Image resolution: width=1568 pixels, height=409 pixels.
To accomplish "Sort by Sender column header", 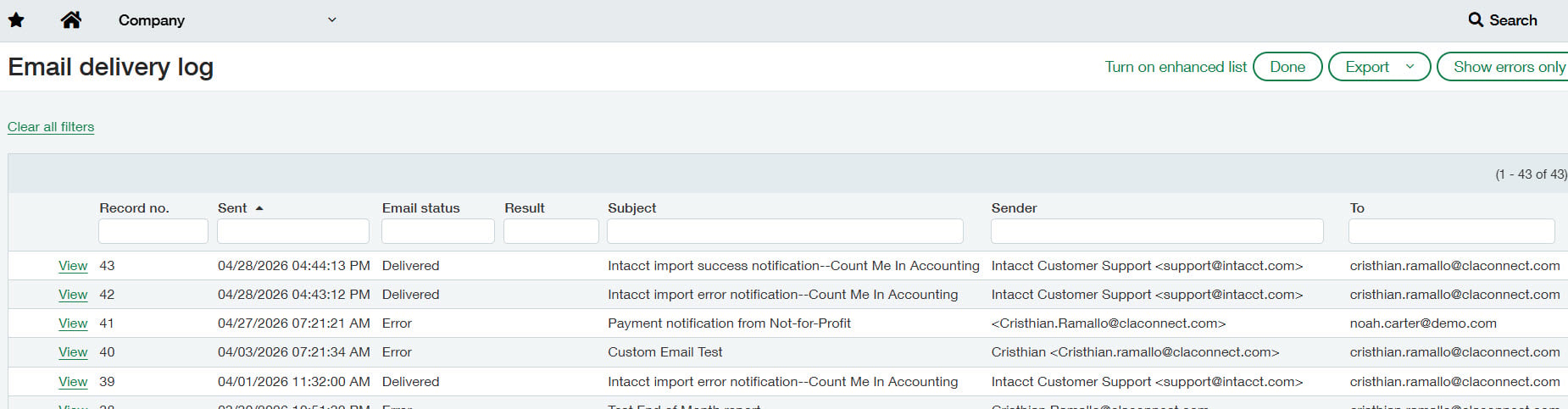I will coord(1015,208).
